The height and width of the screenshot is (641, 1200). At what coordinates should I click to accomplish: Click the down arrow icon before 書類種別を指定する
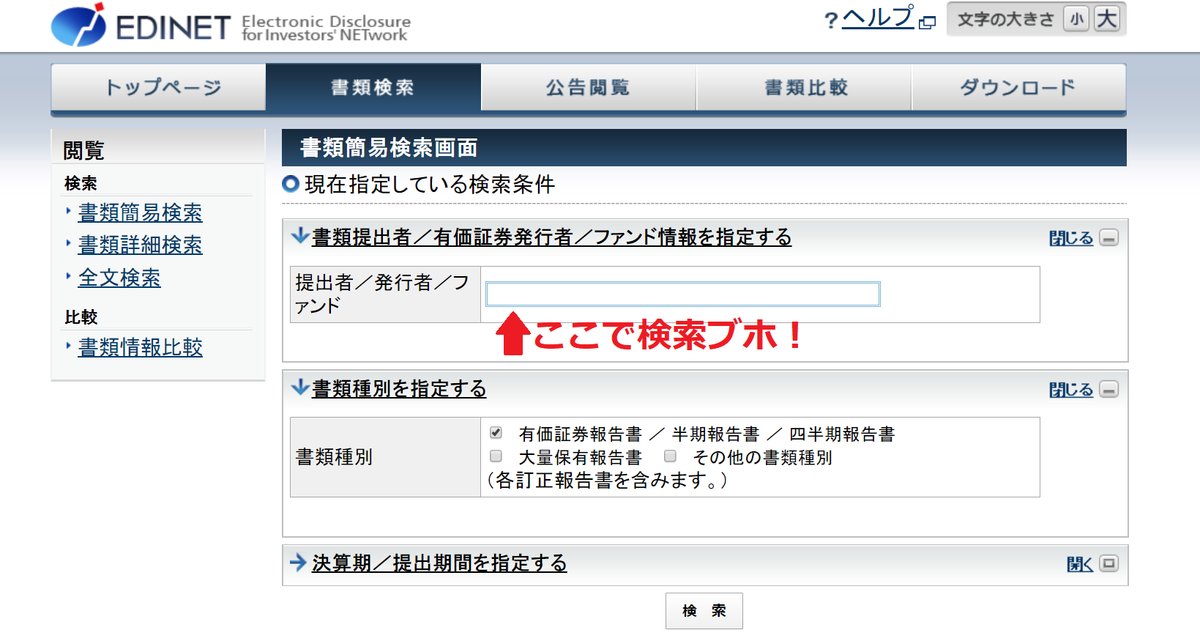(x=299, y=388)
